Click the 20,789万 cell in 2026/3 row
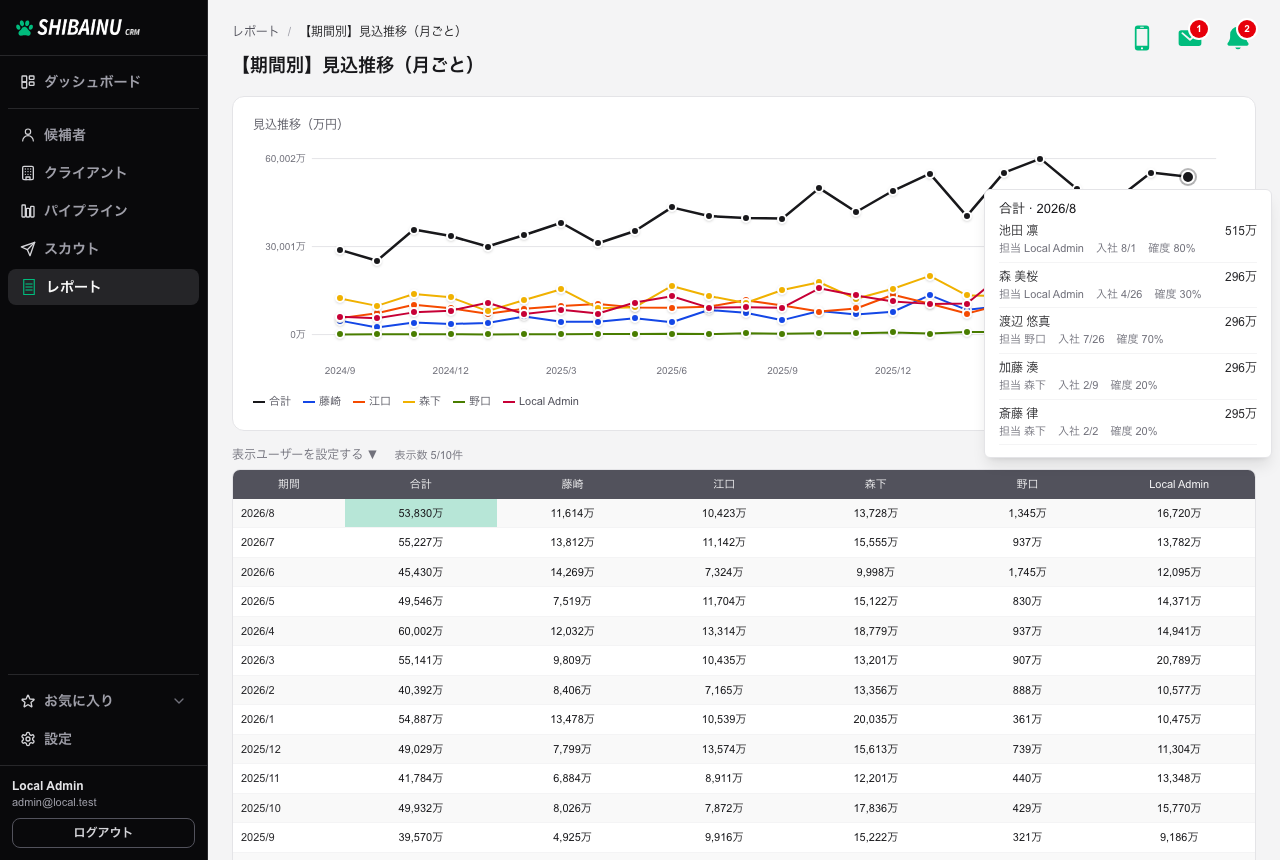 coord(1179,661)
